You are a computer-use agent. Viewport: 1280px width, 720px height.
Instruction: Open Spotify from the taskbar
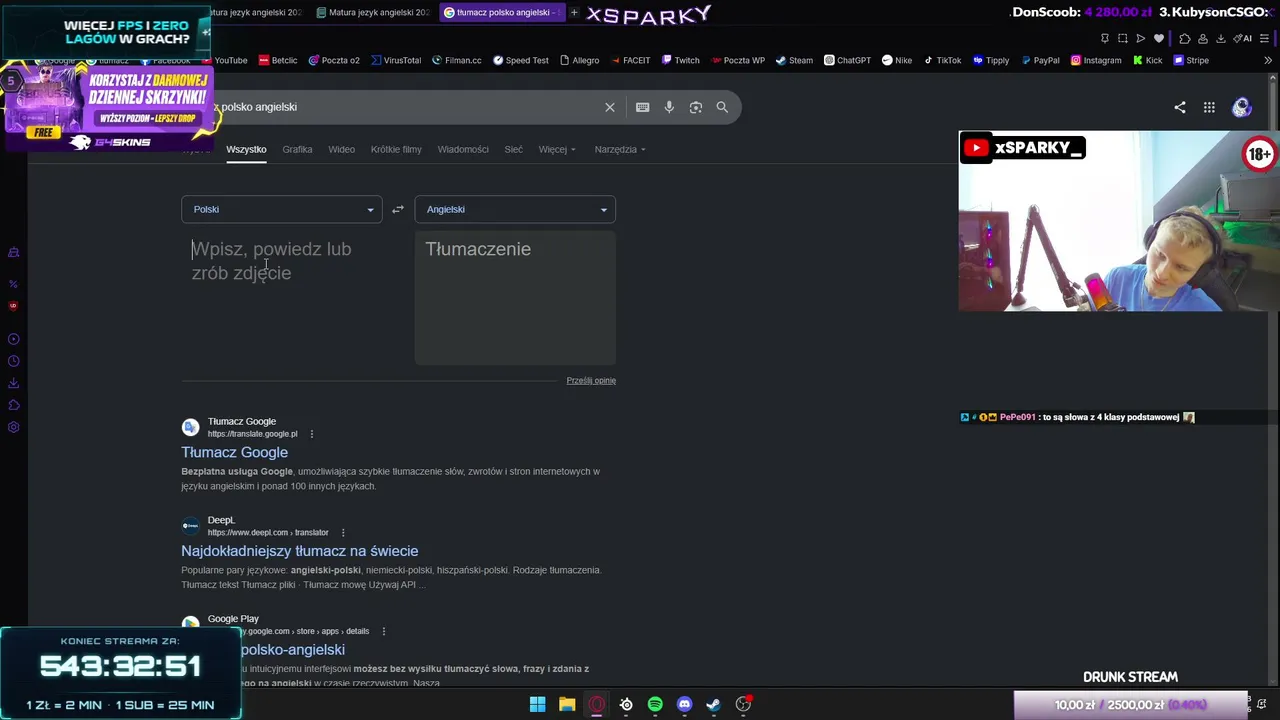(x=655, y=704)
